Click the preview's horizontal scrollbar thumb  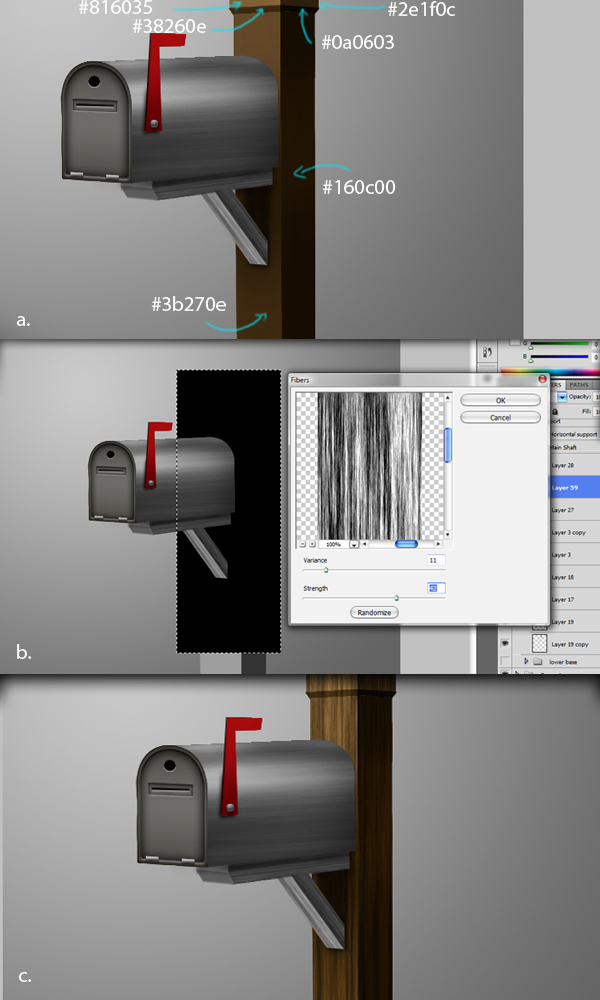point(406,544)
